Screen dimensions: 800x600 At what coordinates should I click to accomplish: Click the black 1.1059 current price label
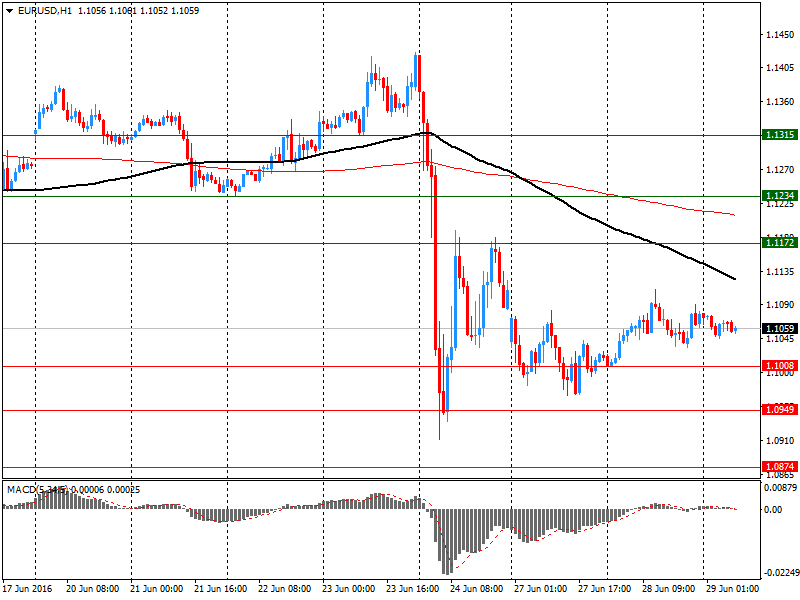[x=780, y=329]
